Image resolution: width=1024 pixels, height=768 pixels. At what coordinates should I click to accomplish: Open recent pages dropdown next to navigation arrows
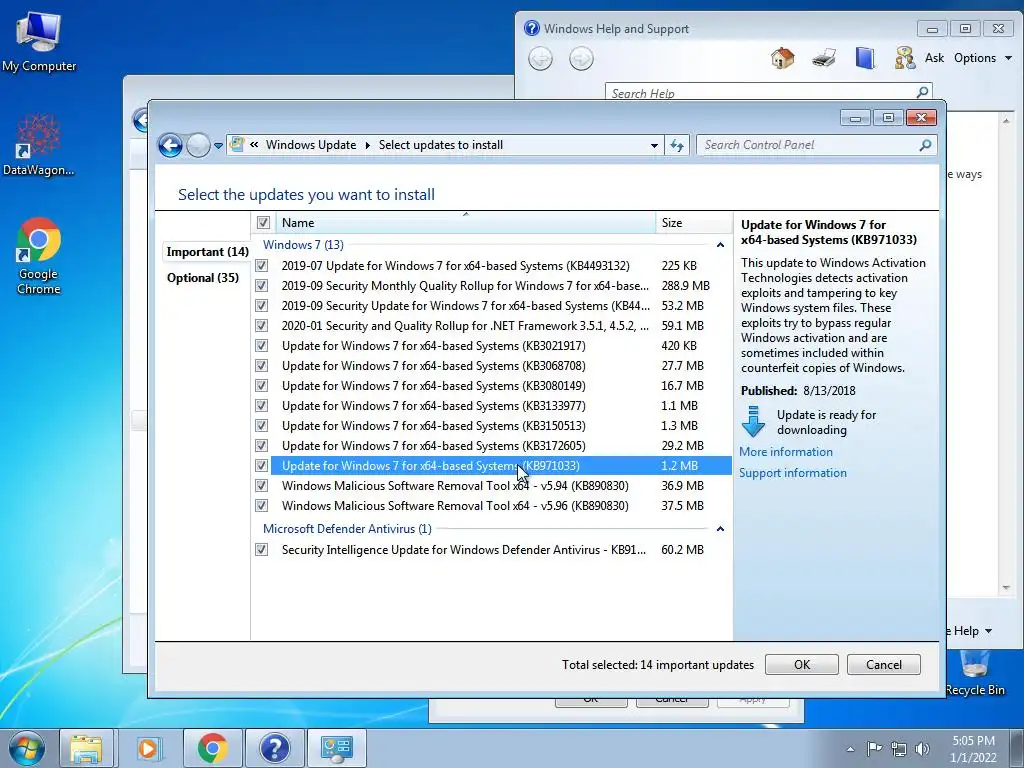[218, 146]
